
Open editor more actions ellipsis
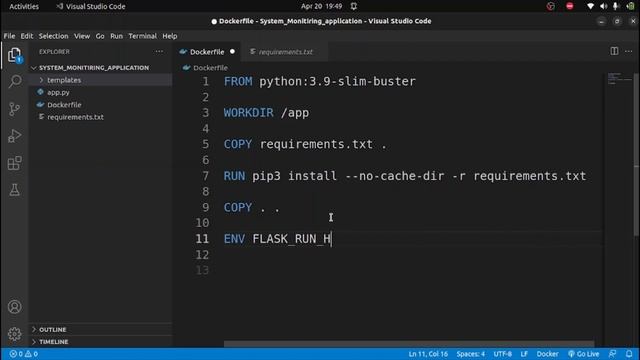click(x=629, y=51)
